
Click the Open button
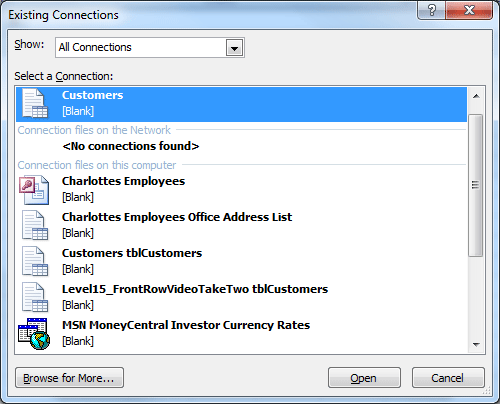click(364, 378)
